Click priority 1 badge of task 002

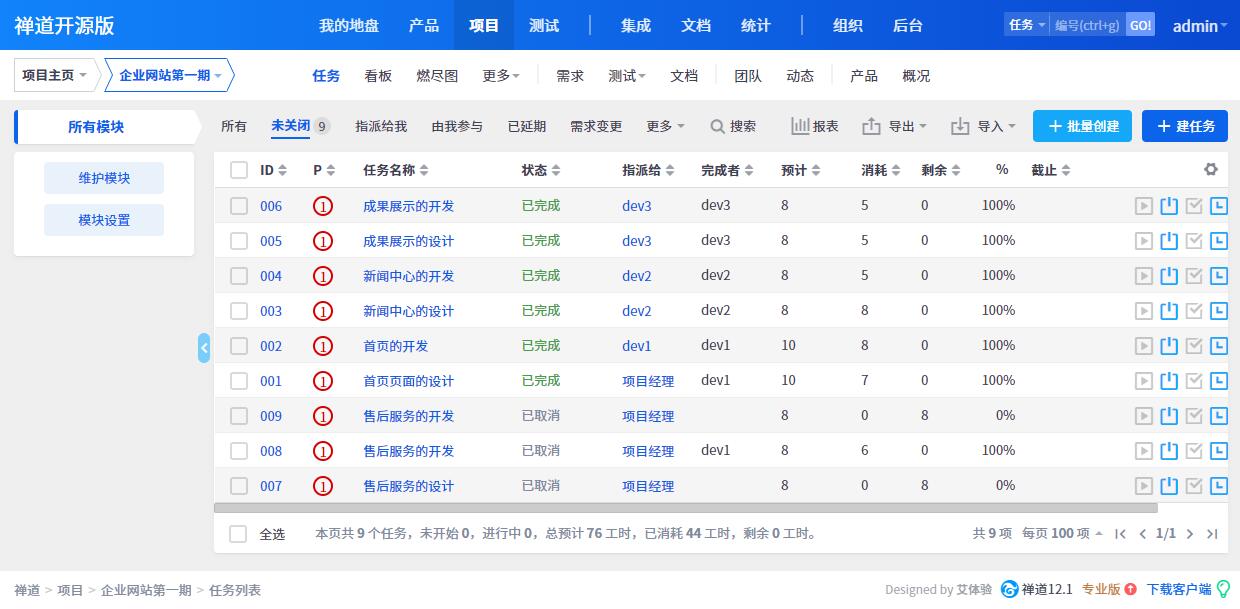(x=322, y=346)
